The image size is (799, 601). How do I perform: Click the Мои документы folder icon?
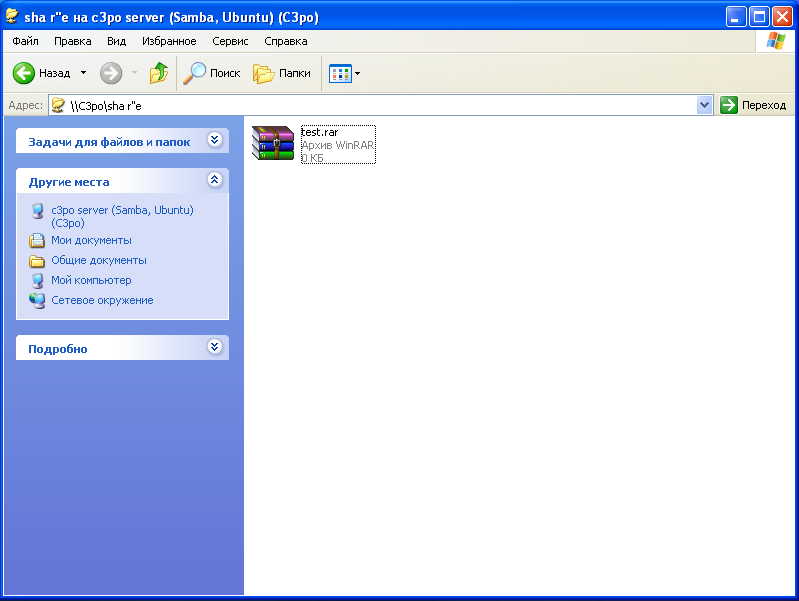coord(37,240)
